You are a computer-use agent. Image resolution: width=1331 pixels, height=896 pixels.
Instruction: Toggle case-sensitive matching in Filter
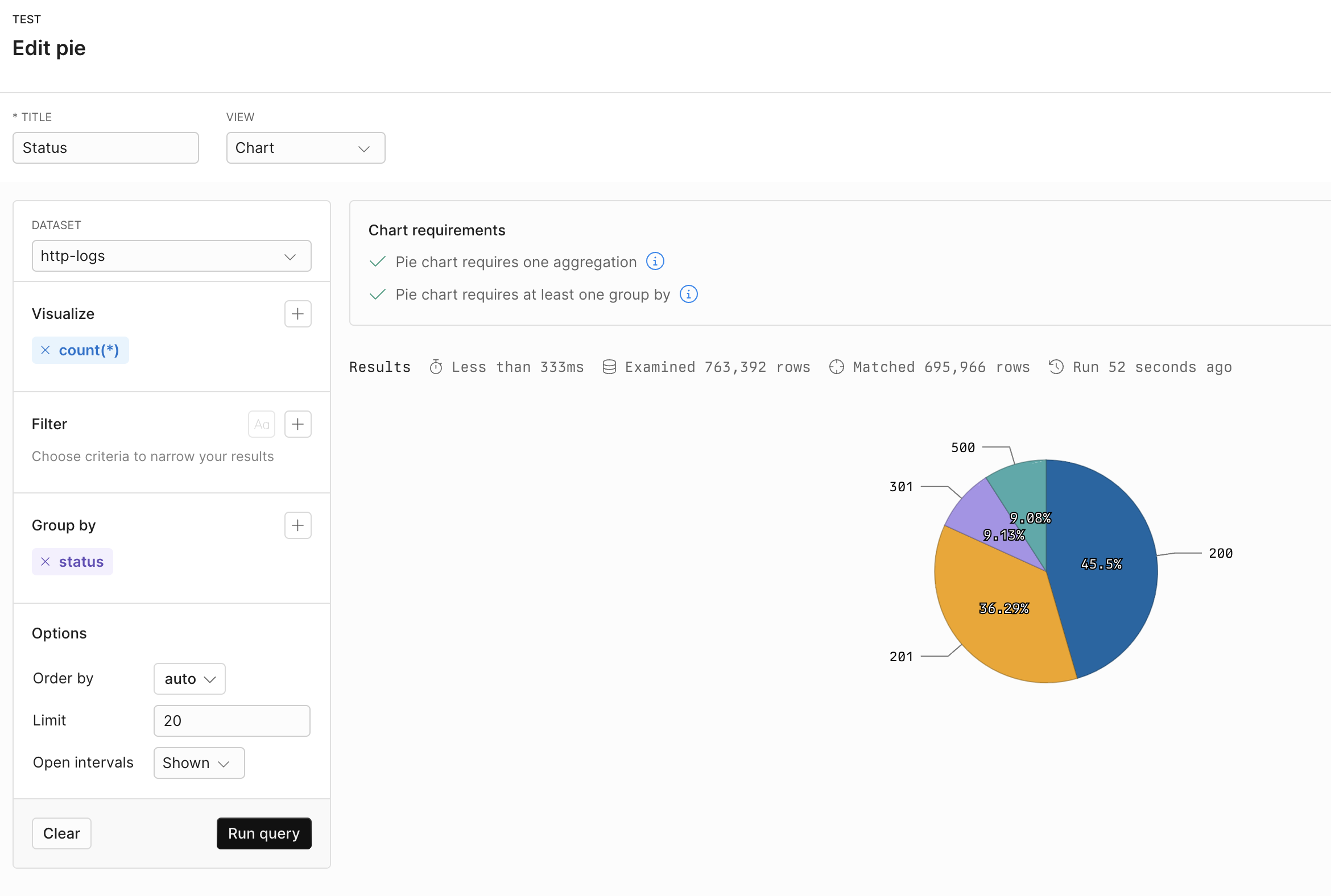point(262,424)
